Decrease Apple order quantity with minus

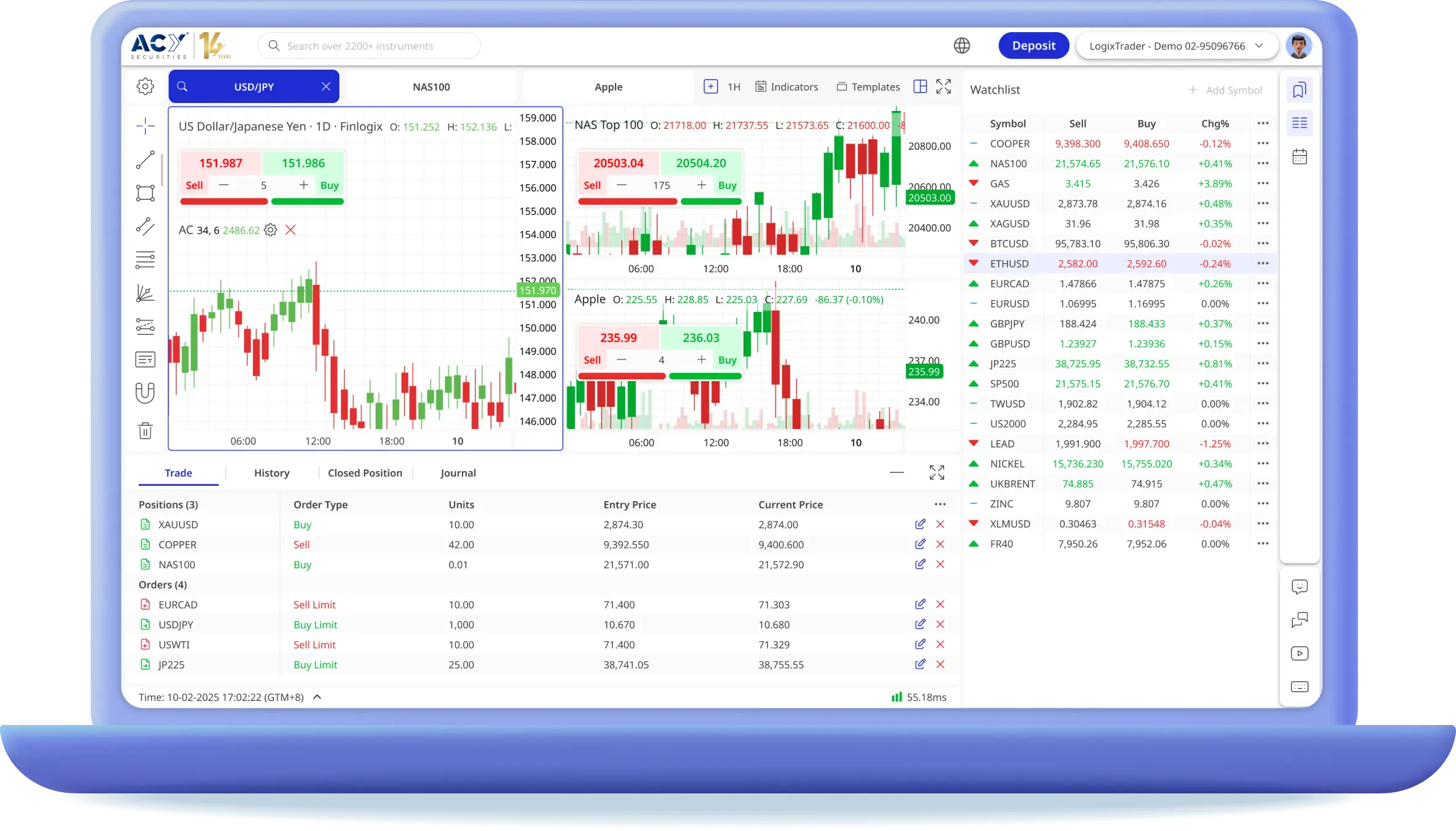[622, 359]
